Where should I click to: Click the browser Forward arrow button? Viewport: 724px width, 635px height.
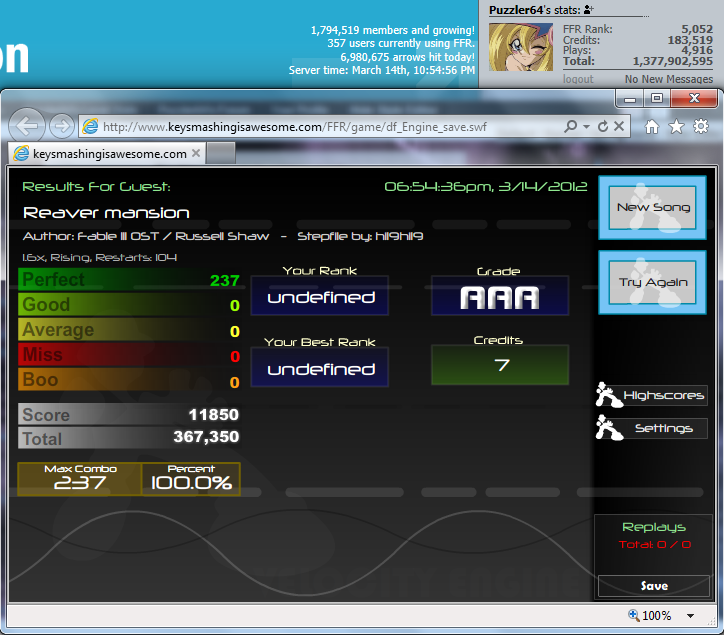pyautogui.click(x=60, y=126)
